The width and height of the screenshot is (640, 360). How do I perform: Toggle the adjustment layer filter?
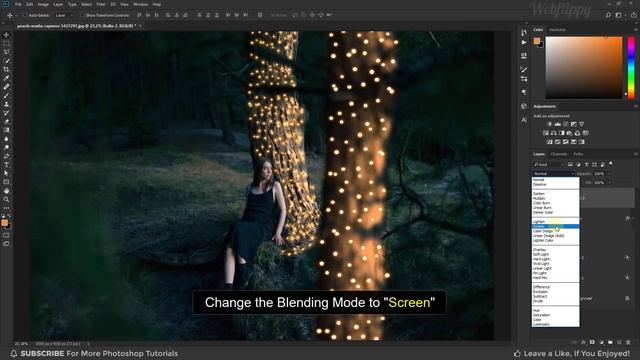tap(578, 164)
